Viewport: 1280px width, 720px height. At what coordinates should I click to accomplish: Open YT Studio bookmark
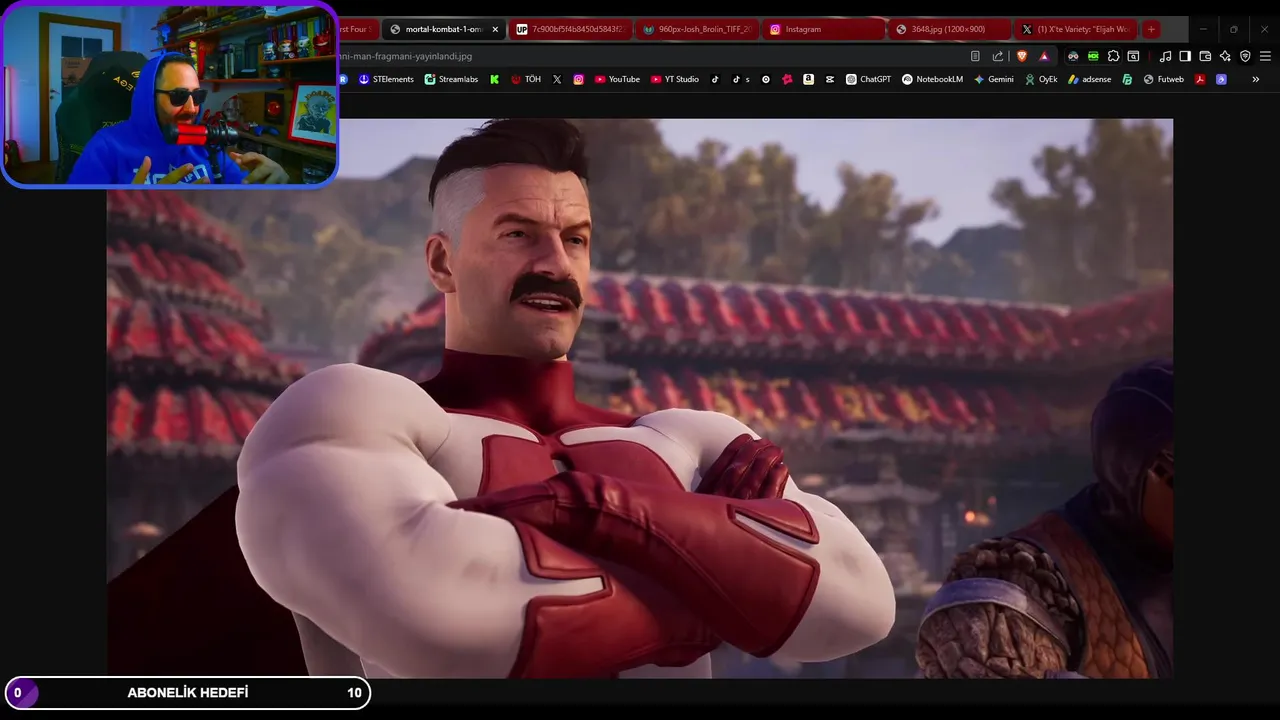point(675,79)
